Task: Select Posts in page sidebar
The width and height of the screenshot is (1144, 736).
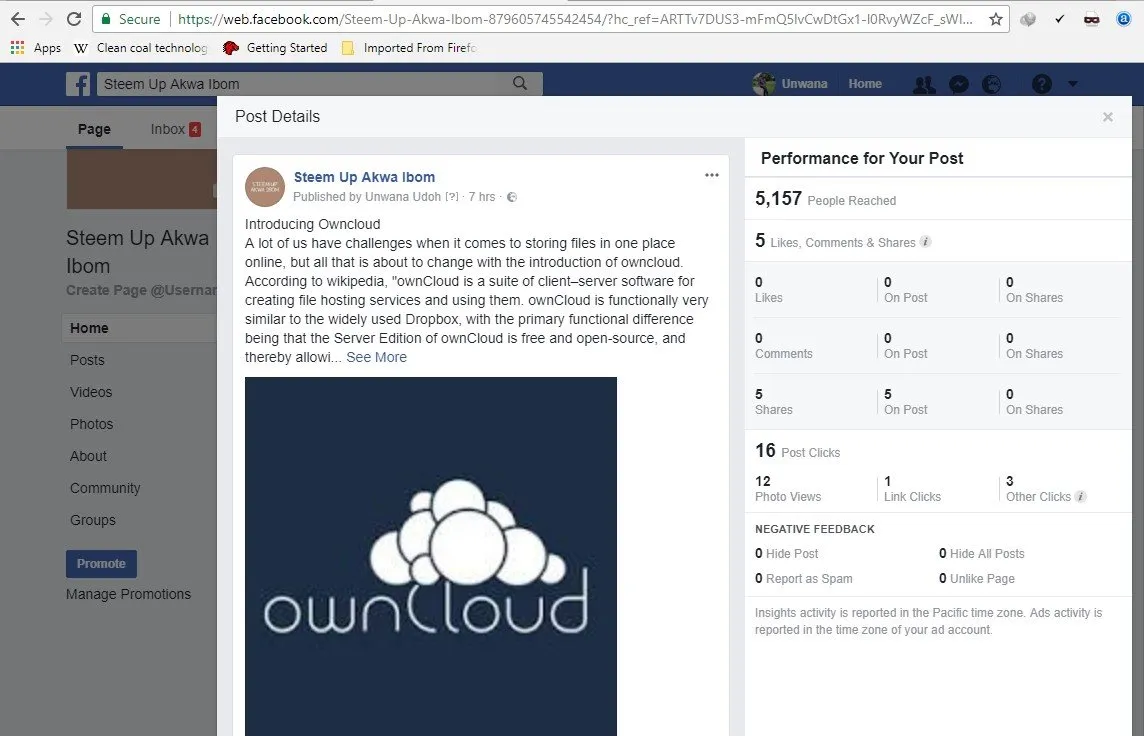Action: click(x=87, y=360)
